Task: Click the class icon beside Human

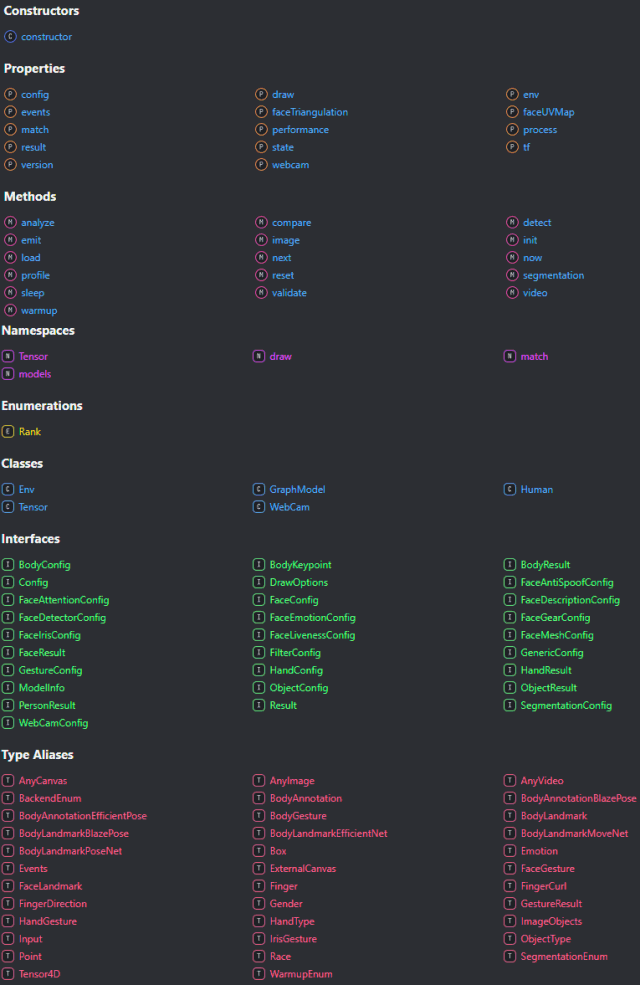Action: pyautogui.click(x=510, y=489)
